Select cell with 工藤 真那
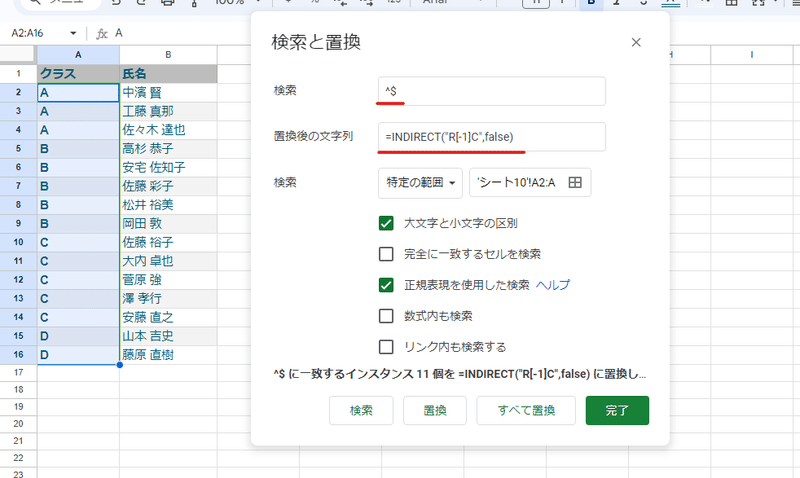Image resolution: width=800 pixels, height=478 pixels. (168, 111)
